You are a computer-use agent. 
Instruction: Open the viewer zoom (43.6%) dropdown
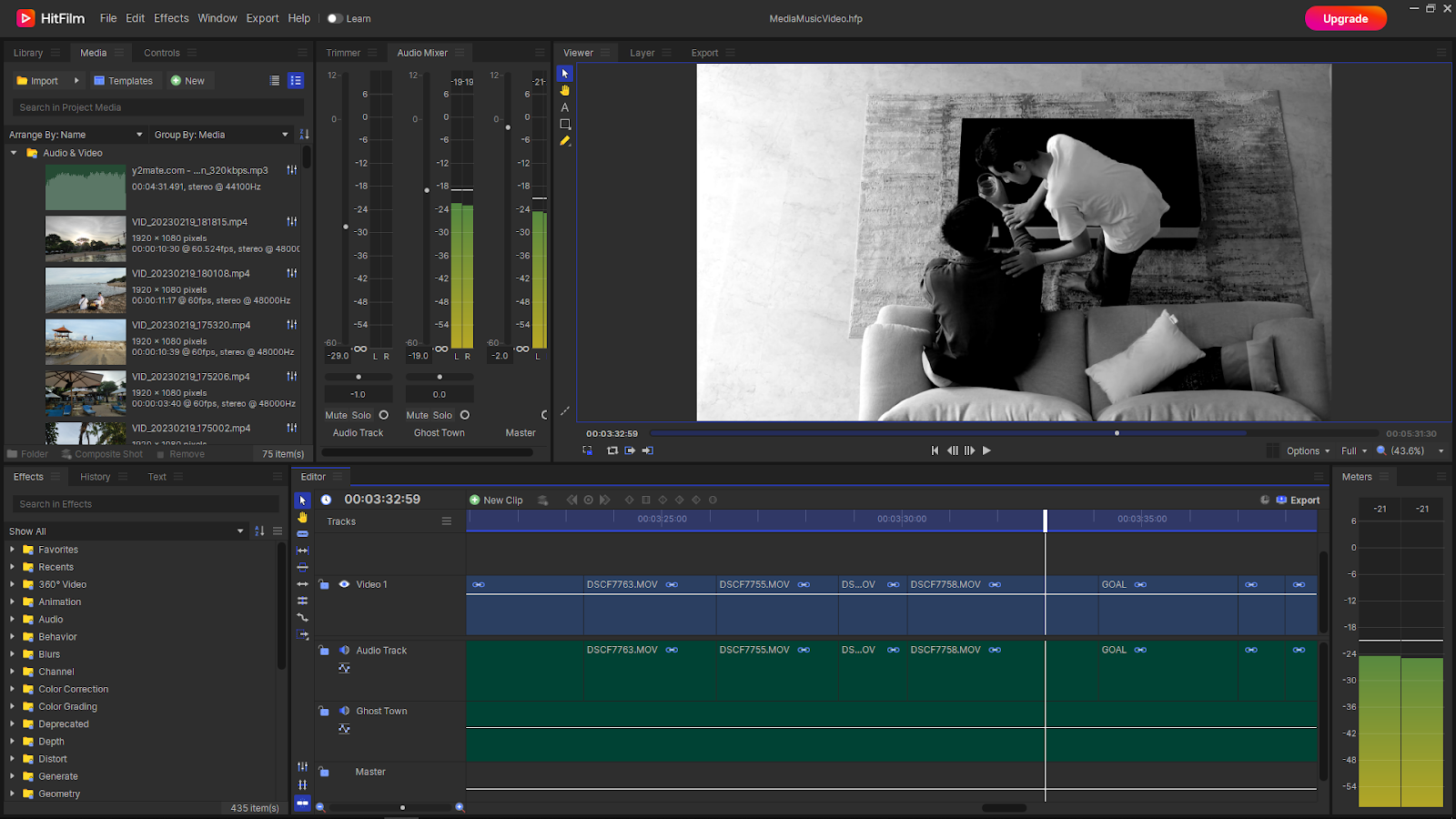point(1410,451)
